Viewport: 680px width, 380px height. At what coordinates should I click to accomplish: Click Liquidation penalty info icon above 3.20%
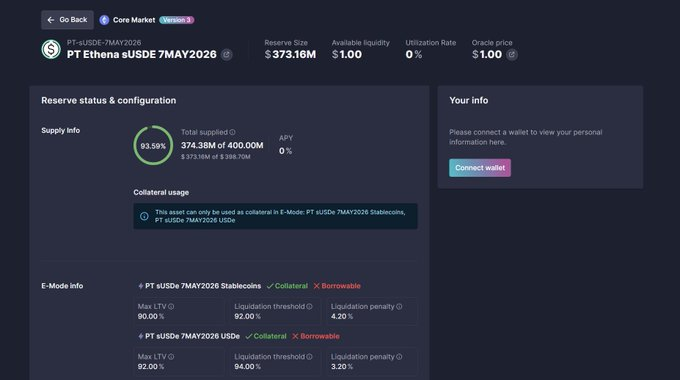click(x=399, y=357)
